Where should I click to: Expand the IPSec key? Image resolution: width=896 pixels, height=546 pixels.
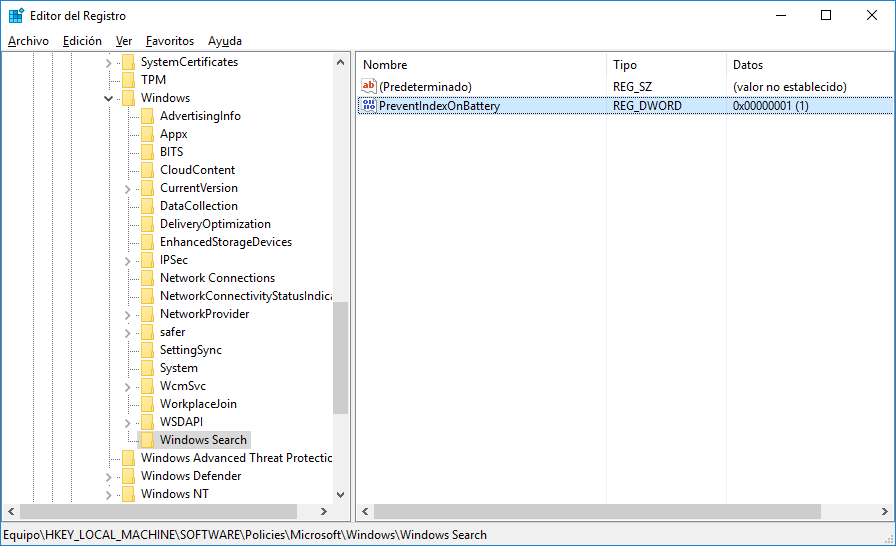127,260
